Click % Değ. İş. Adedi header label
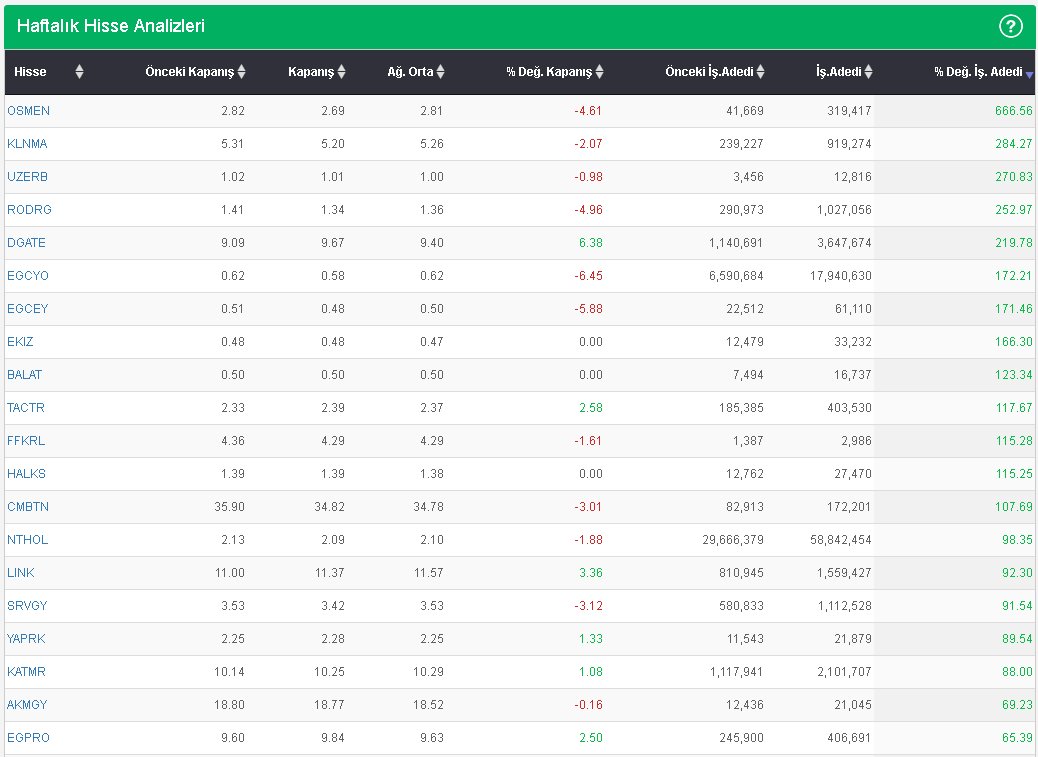 [978, 71]
